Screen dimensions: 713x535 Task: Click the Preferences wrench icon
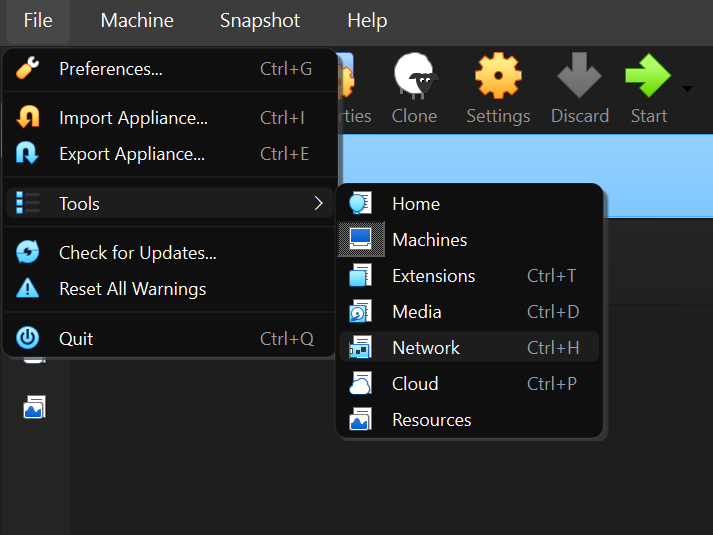click(28, 69)
